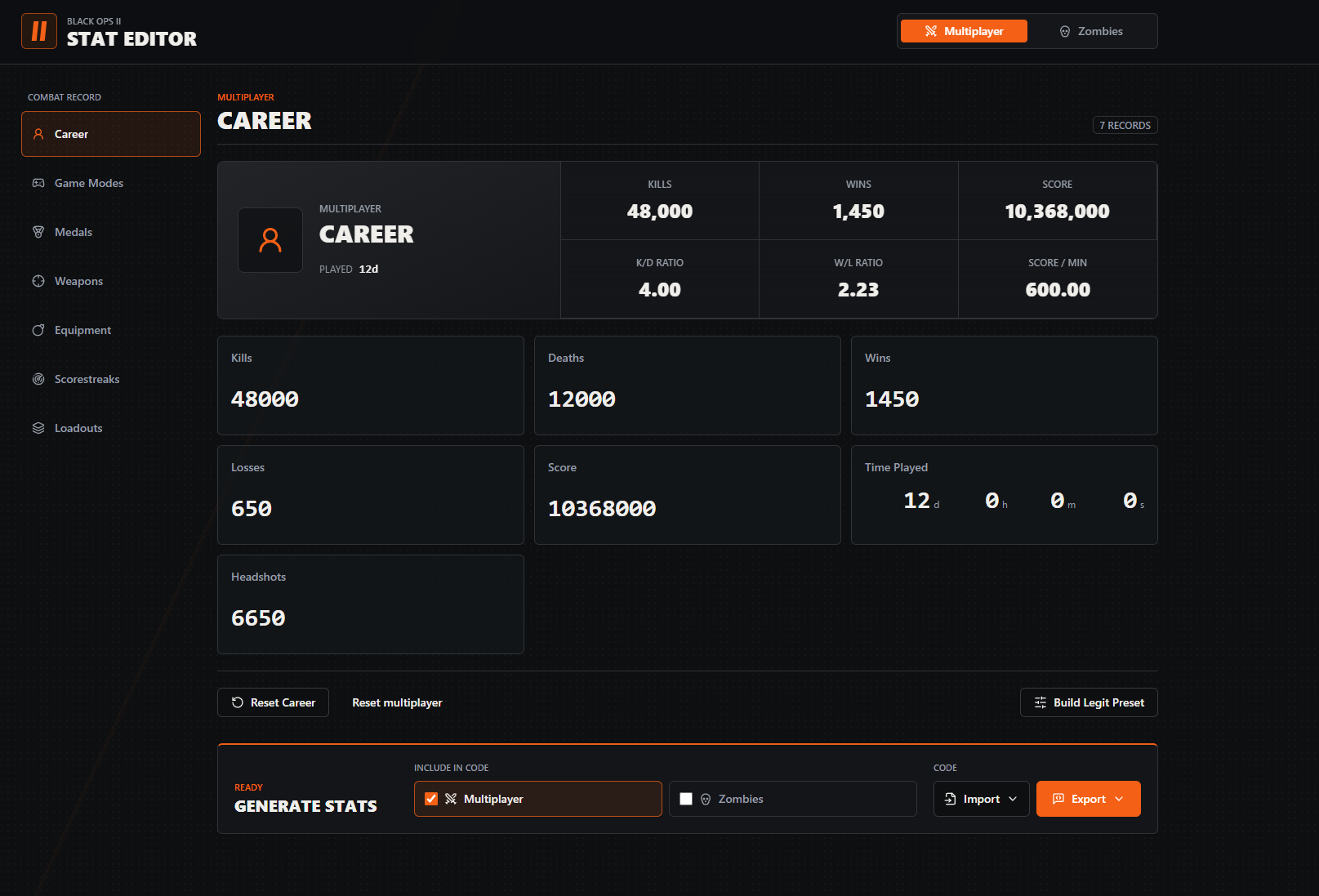Open Equipment using its grenade icon
Image resolution: width=1319 pixels, height=896 pixels.
coord(38,330)
